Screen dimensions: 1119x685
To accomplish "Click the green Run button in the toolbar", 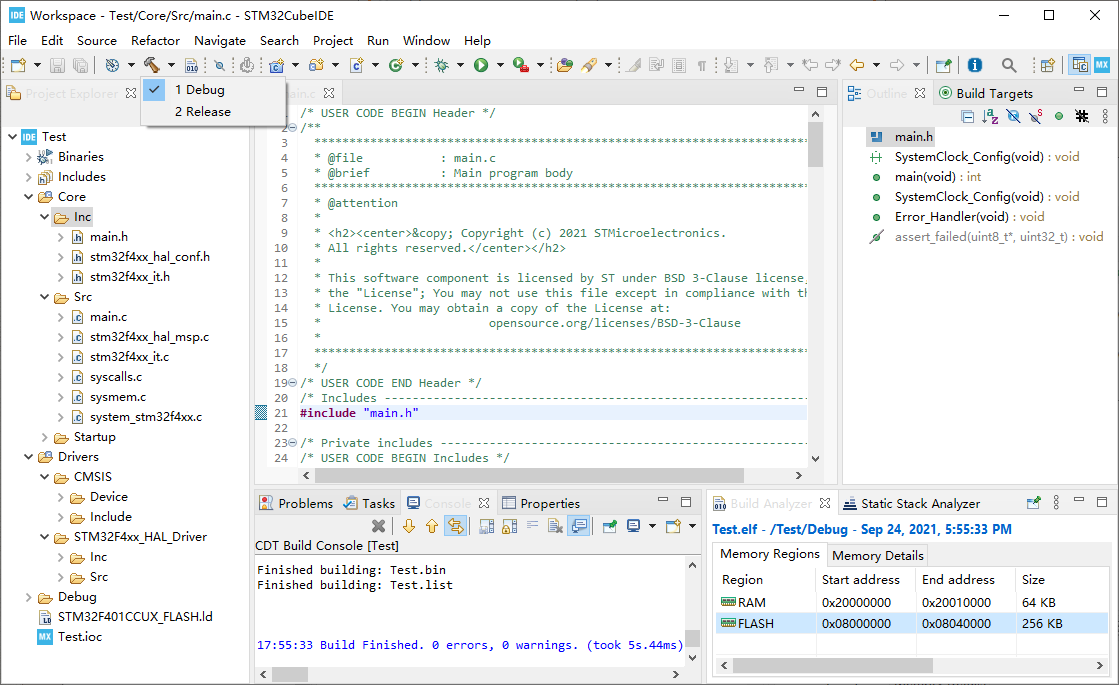I will pos(481,65).
